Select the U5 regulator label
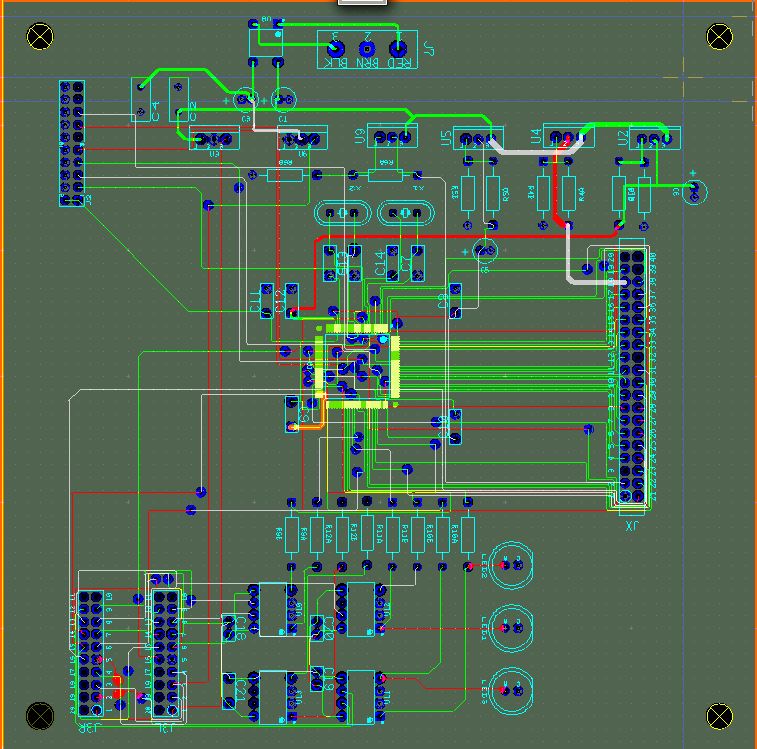 pyautogui.click(x=446, y=139)
